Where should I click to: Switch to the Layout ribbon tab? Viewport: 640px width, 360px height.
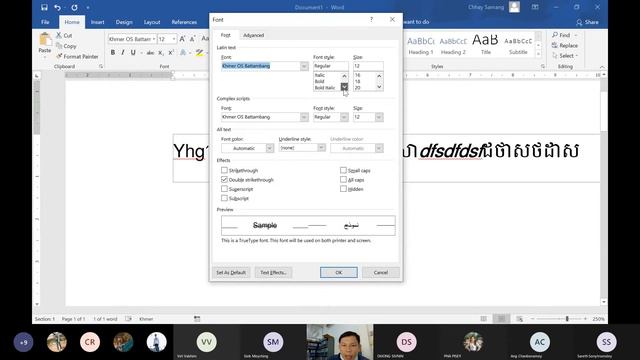coord(152,22)
